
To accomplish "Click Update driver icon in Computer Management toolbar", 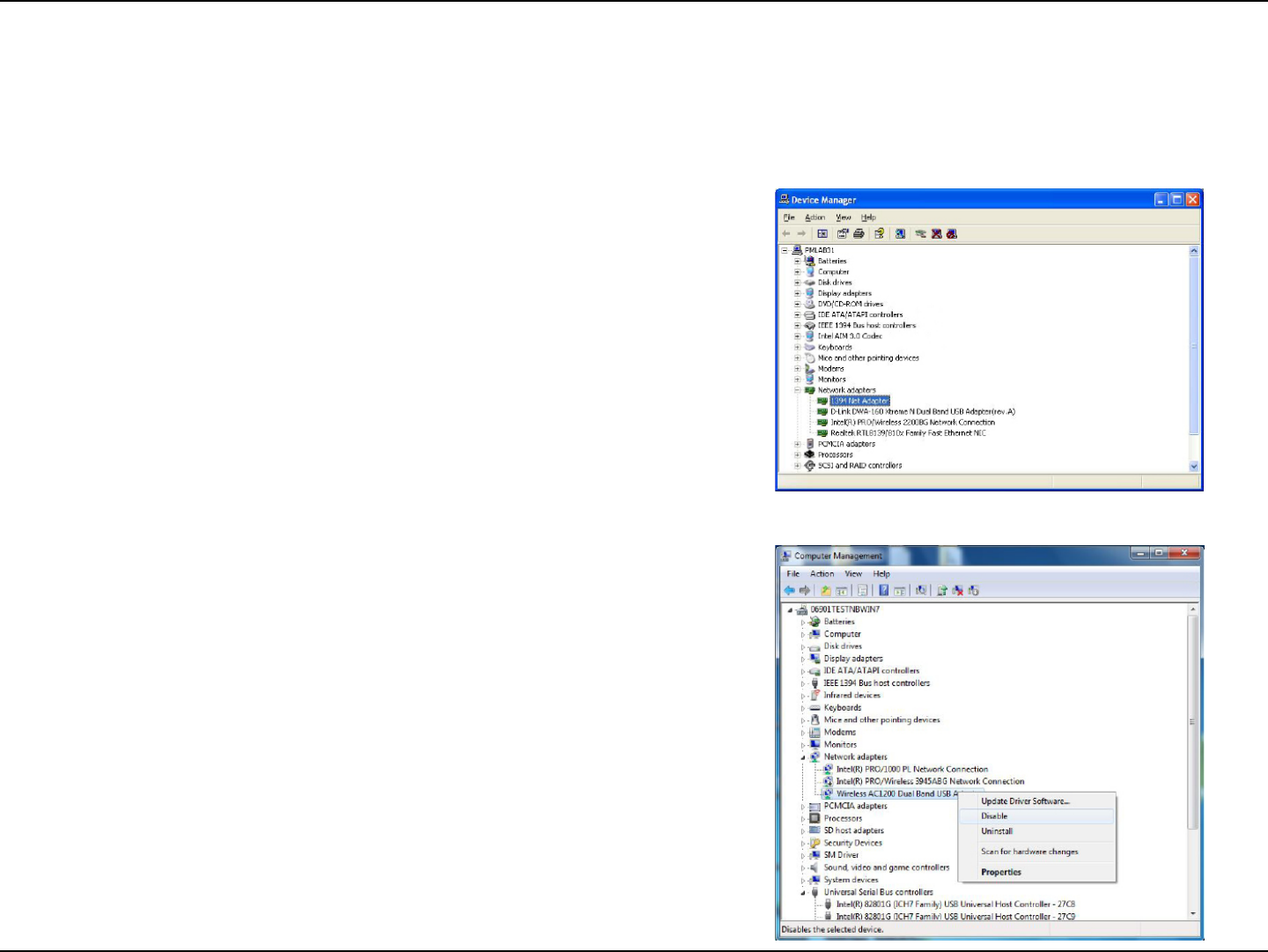I will (x=941, y=591).
